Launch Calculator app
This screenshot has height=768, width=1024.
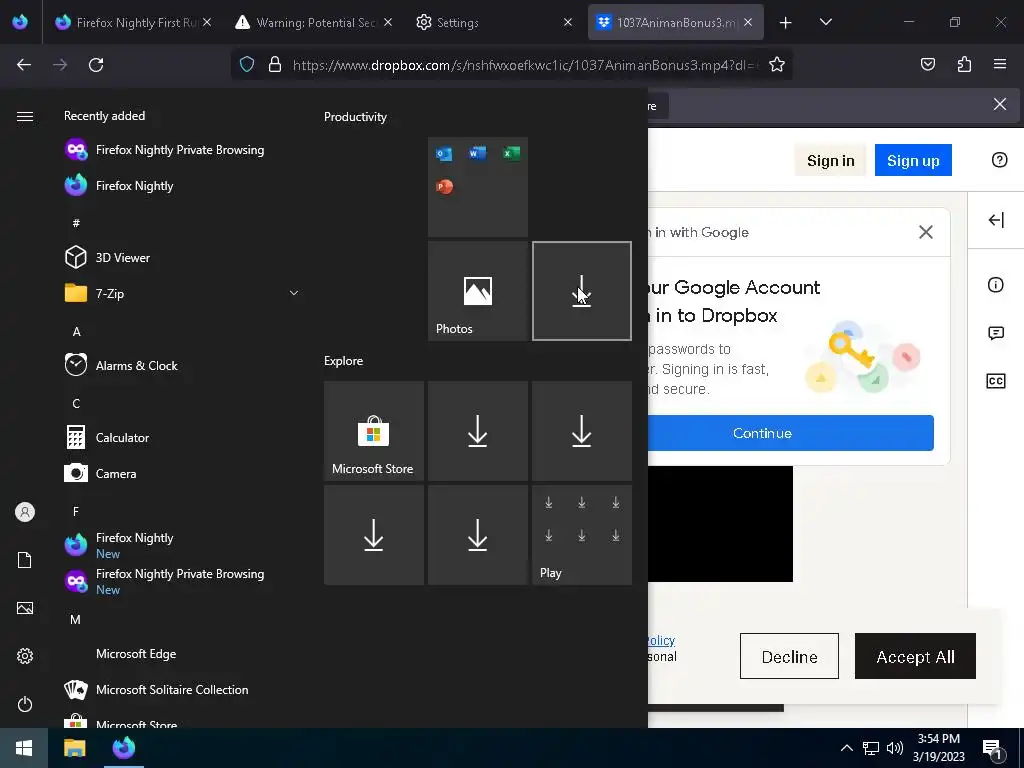(106, 437)
